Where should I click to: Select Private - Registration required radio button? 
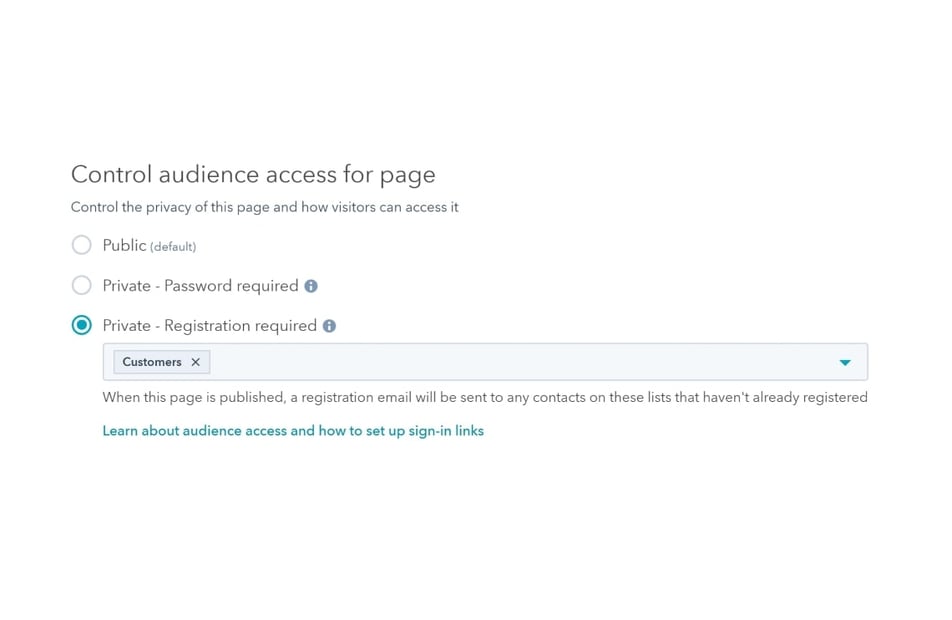pos(82,326)
